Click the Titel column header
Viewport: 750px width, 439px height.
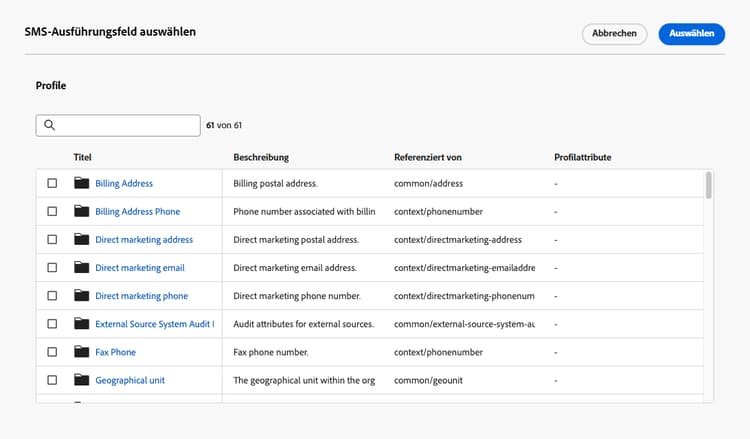click(83, 158)
